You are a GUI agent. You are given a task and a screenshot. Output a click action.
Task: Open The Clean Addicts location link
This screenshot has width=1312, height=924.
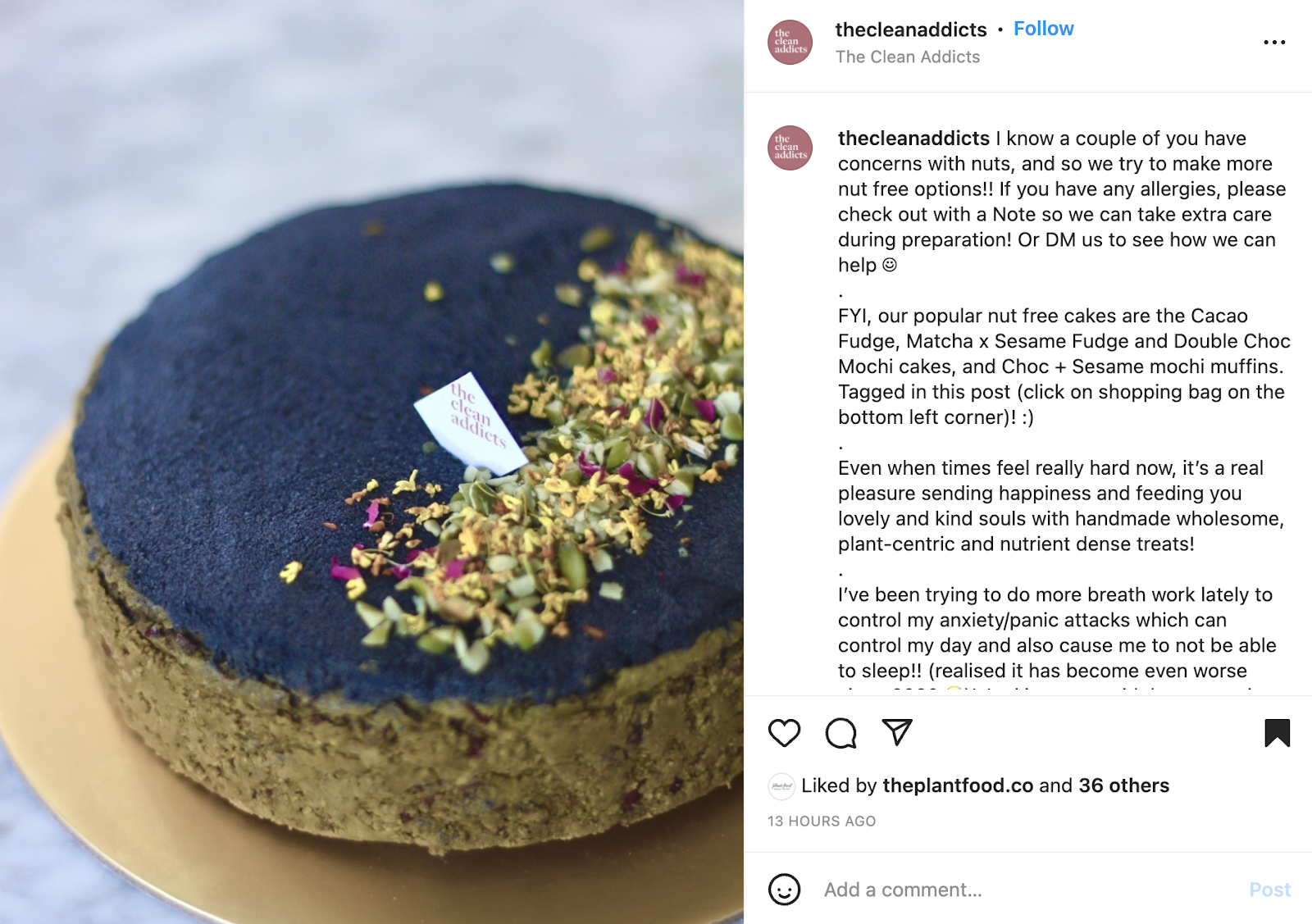(x=907, y=57)
